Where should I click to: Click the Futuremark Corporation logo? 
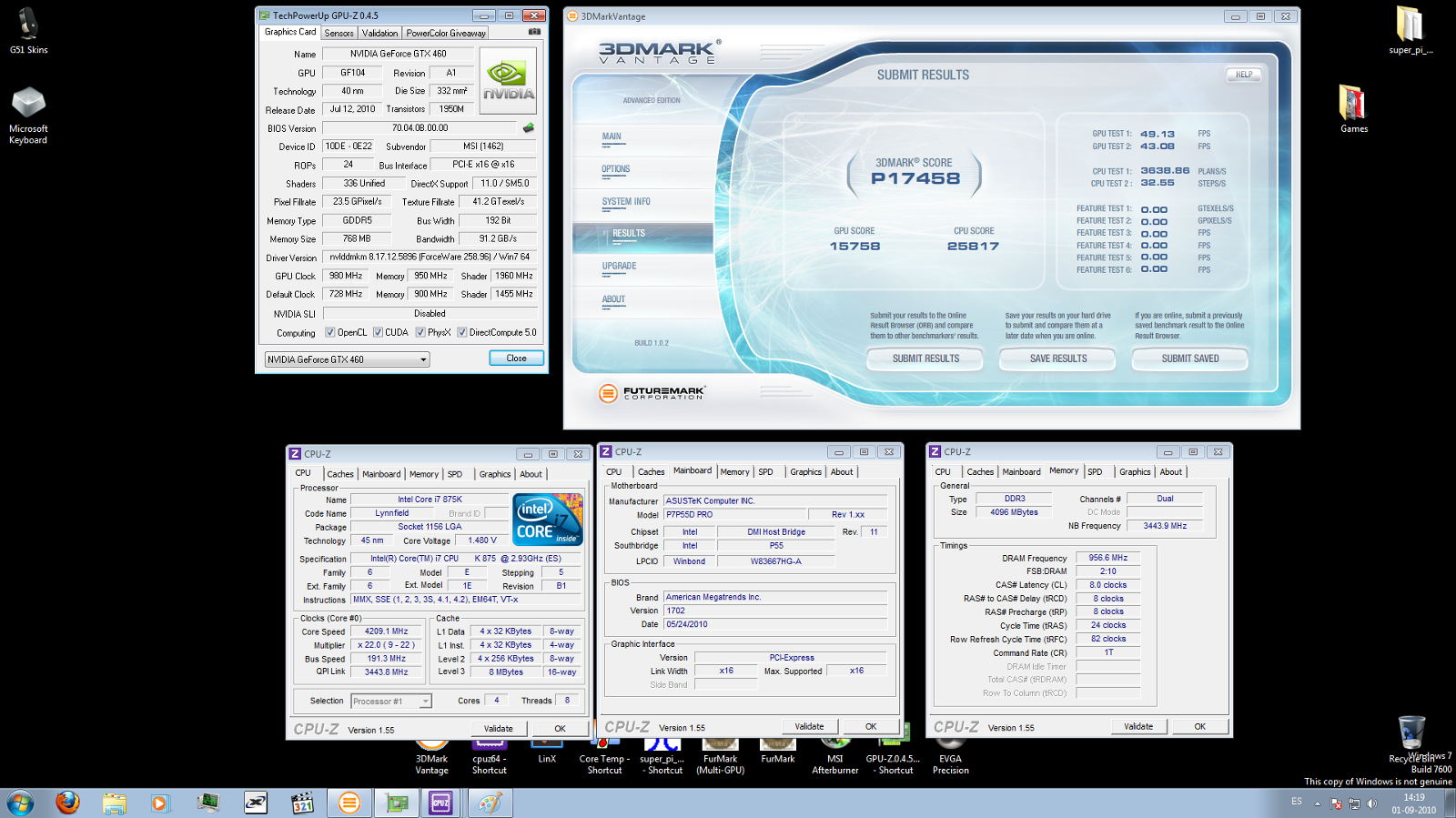point(652,393)
